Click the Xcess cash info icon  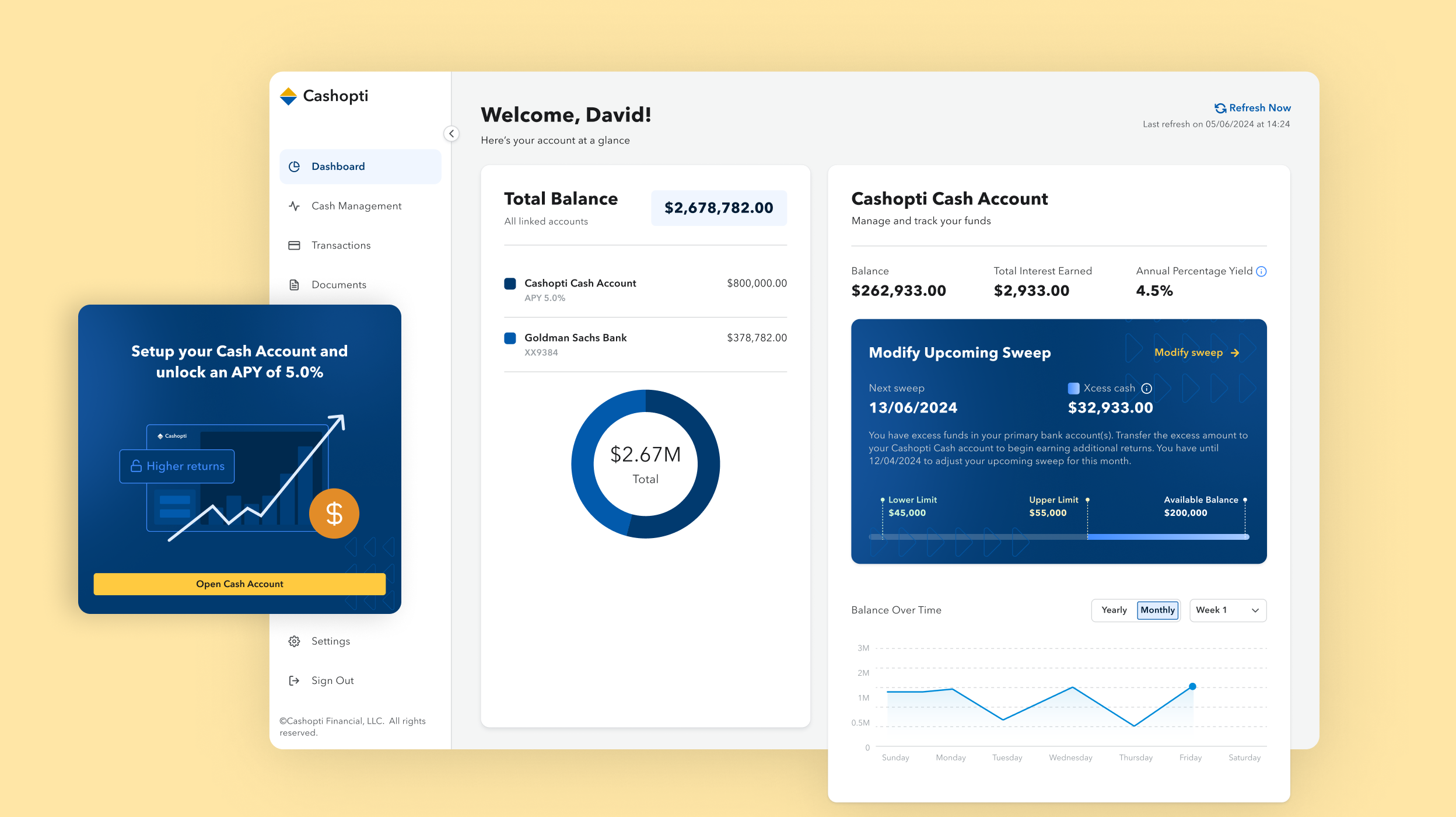pos(1147,389)
